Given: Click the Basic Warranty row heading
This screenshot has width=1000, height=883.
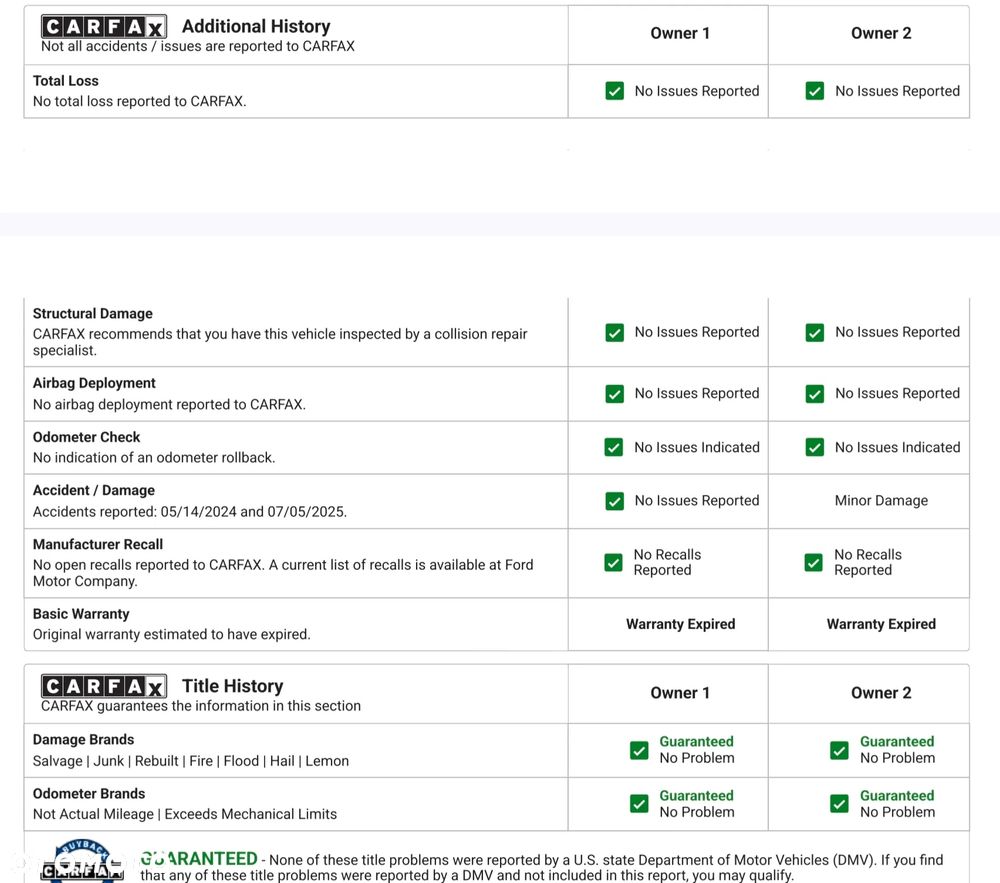Looking at the screenshot, I should (81, 614).
